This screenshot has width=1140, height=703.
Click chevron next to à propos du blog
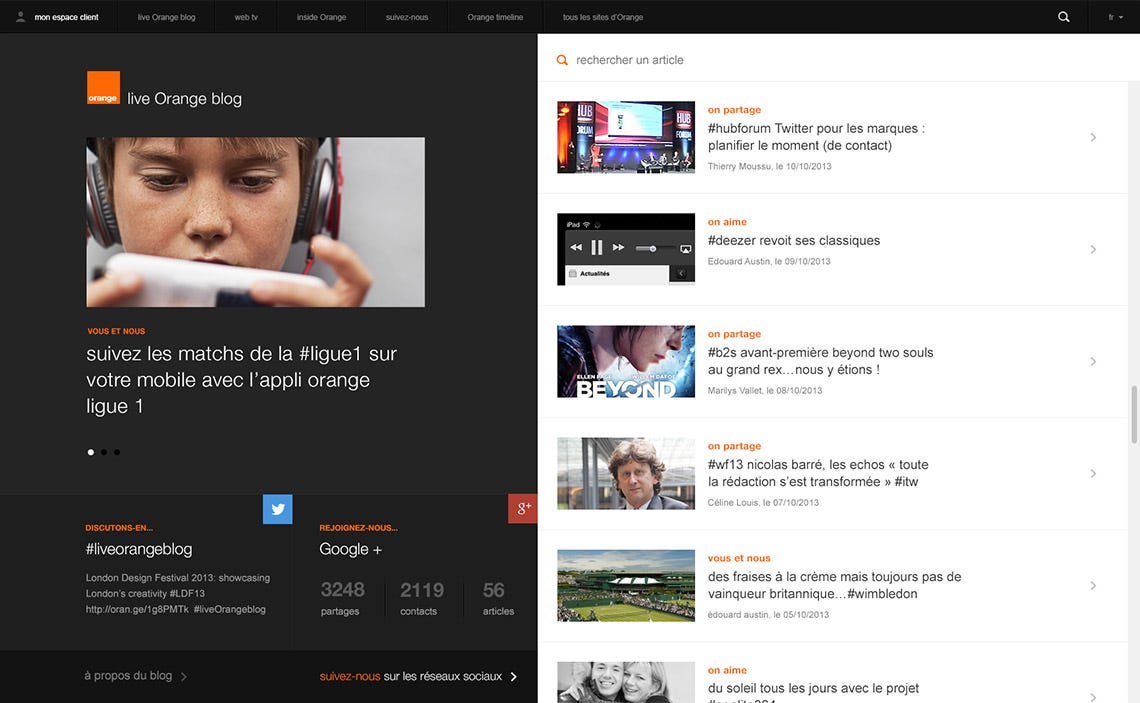point(183,677)
